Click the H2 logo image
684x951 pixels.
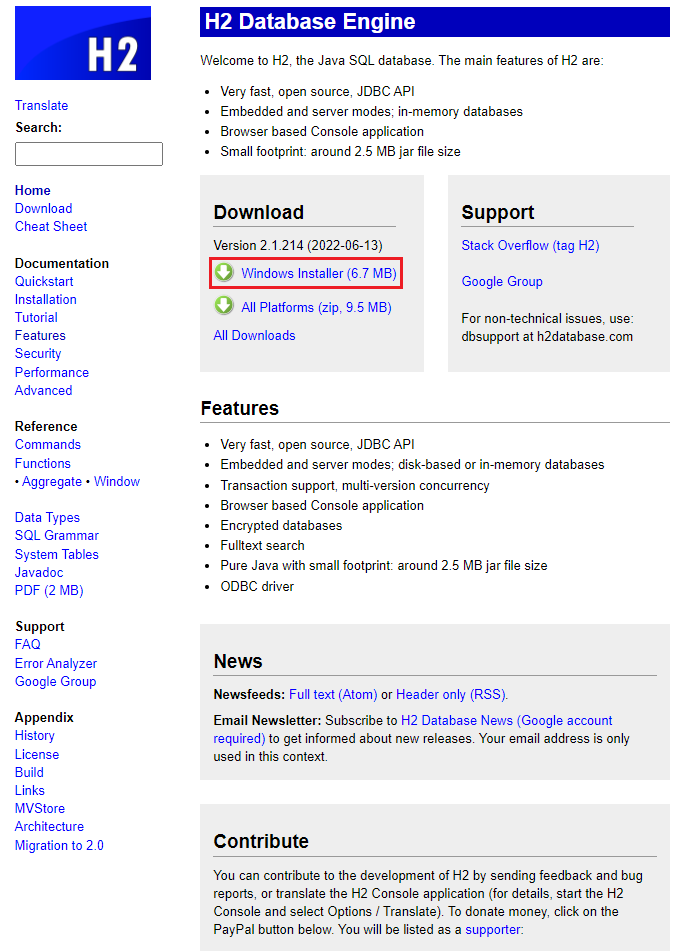pyautogui.click(x=83, y=43)
